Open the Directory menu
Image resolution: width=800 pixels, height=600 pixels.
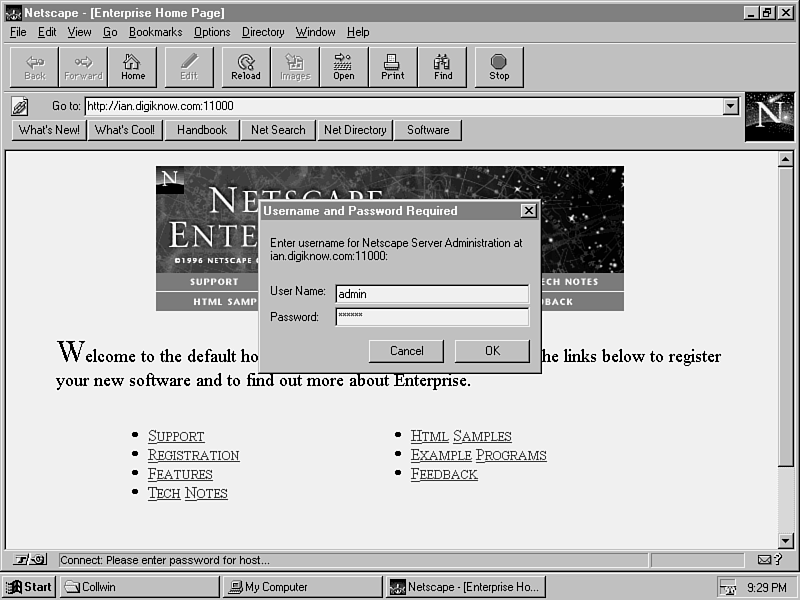pos(263,32)
